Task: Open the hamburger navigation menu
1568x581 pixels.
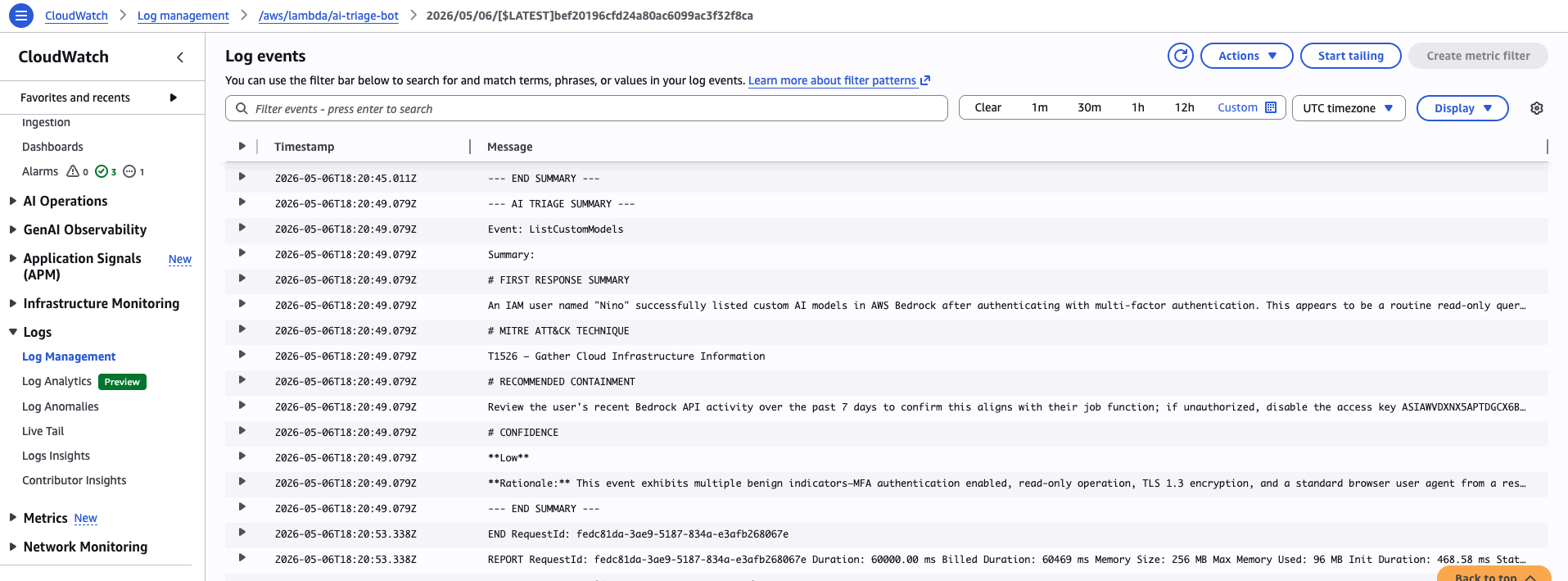Action: click(x=21, y=15)
